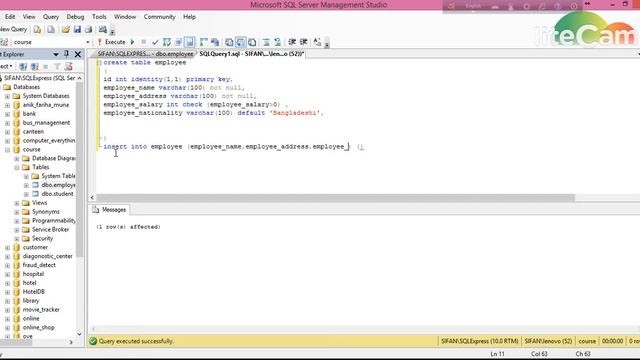Select the hospital database in the tree
This screenshot has width=640, height=360.
(33, 274)
